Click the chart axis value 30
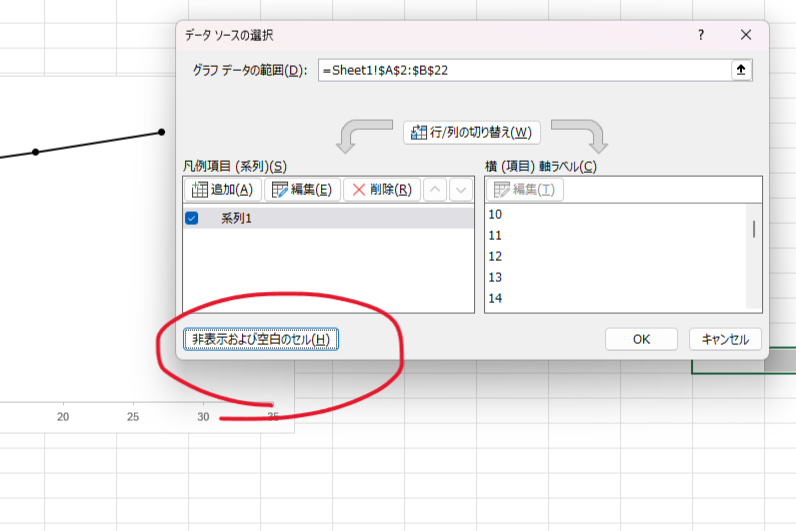 (x=203, y=417)
